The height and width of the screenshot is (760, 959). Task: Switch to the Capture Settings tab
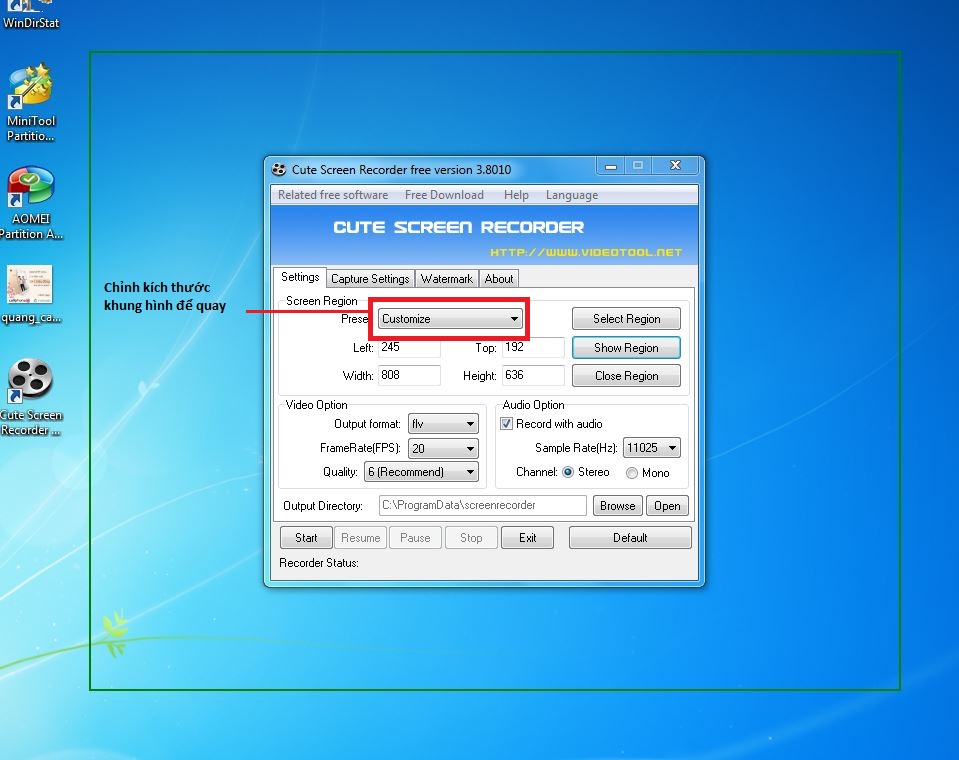[x=370, y=279]
